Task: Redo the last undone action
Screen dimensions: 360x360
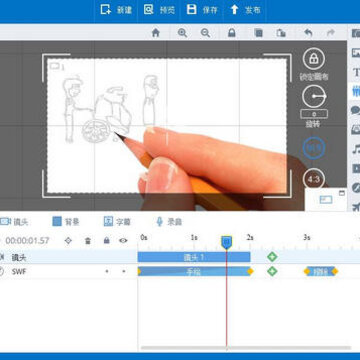Action: [331, 33]
